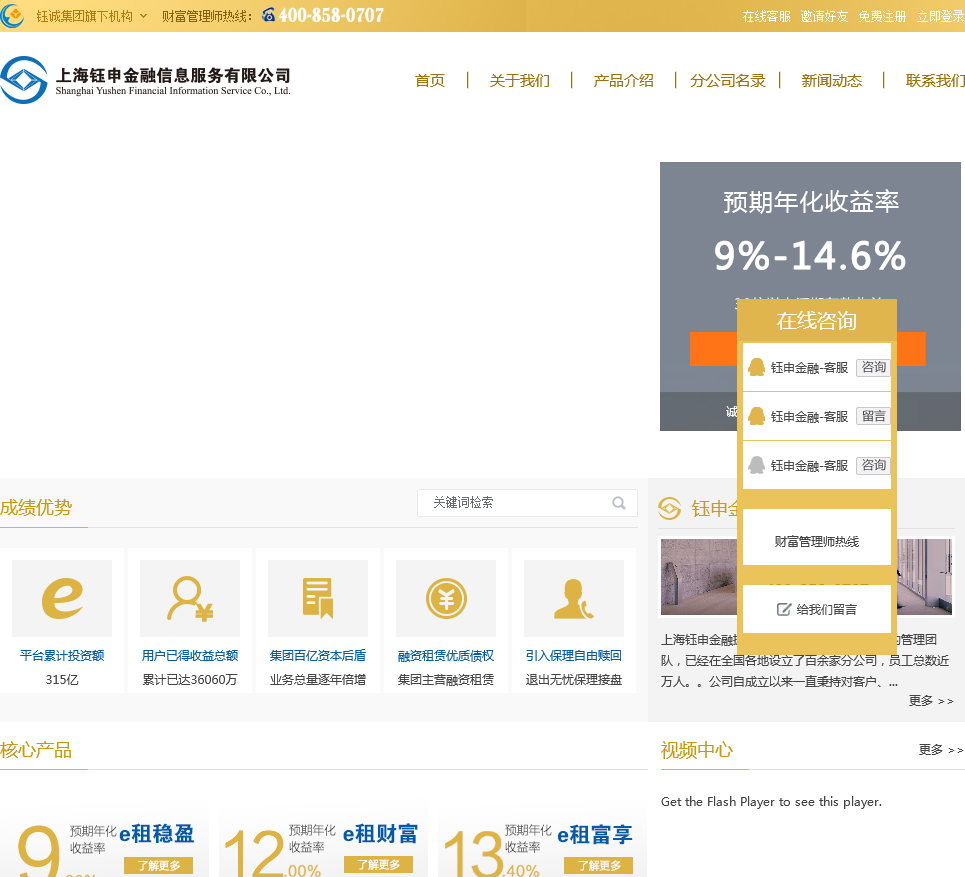This screenshot has height=877, width=965.
Task: Open 集团百亿资本后盾 link
Action: click(x=318, y=656)
